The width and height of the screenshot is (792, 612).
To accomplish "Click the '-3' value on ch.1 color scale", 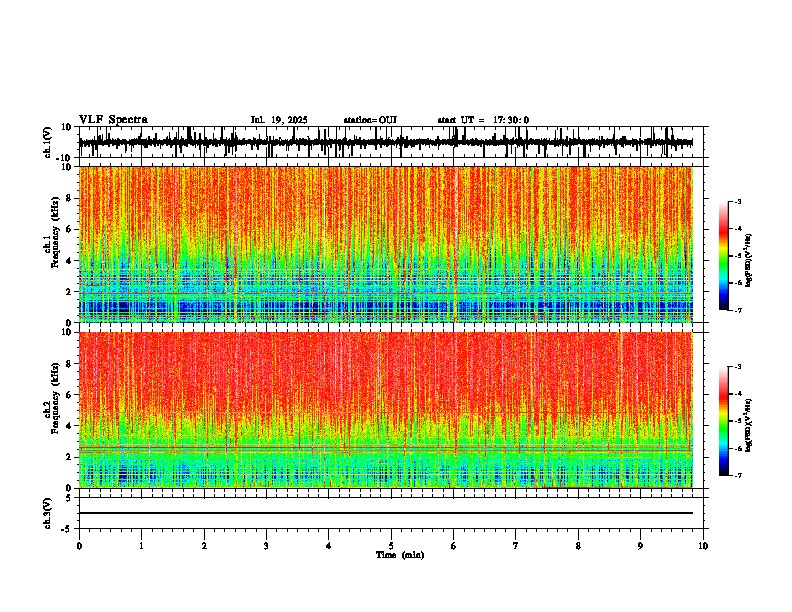I will (x=737, y=201).
